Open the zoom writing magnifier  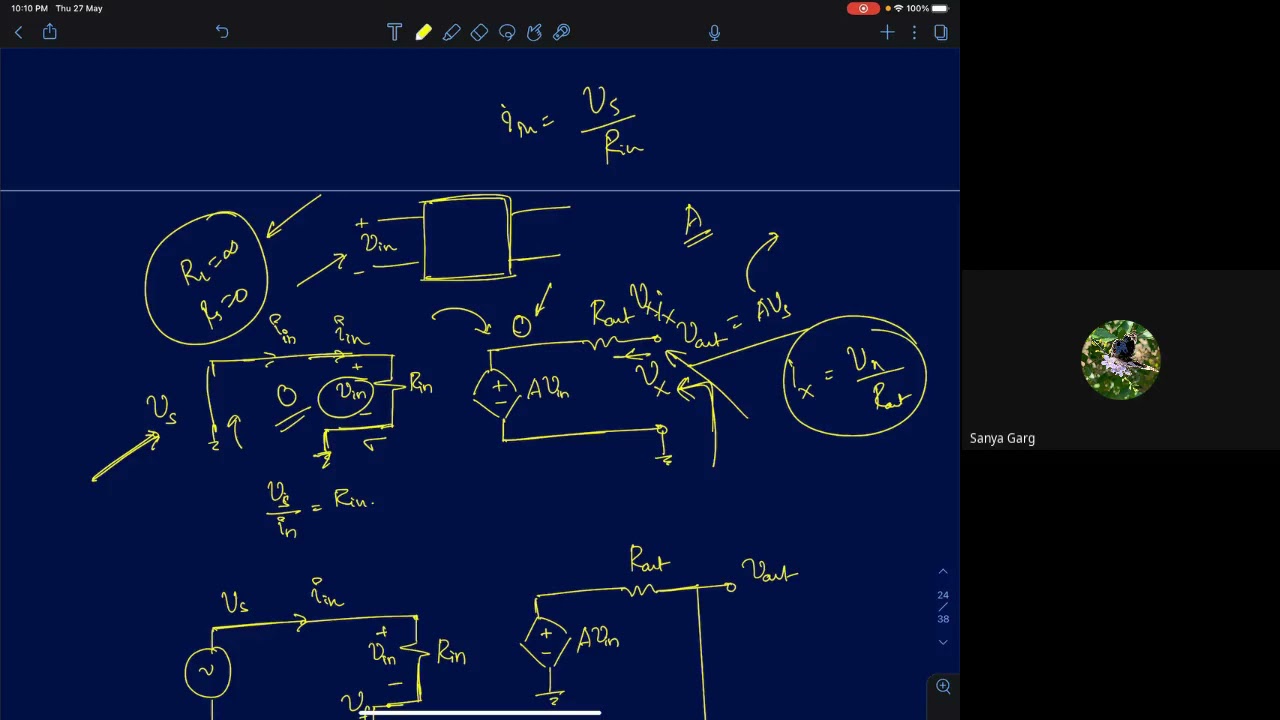(943, 686)
